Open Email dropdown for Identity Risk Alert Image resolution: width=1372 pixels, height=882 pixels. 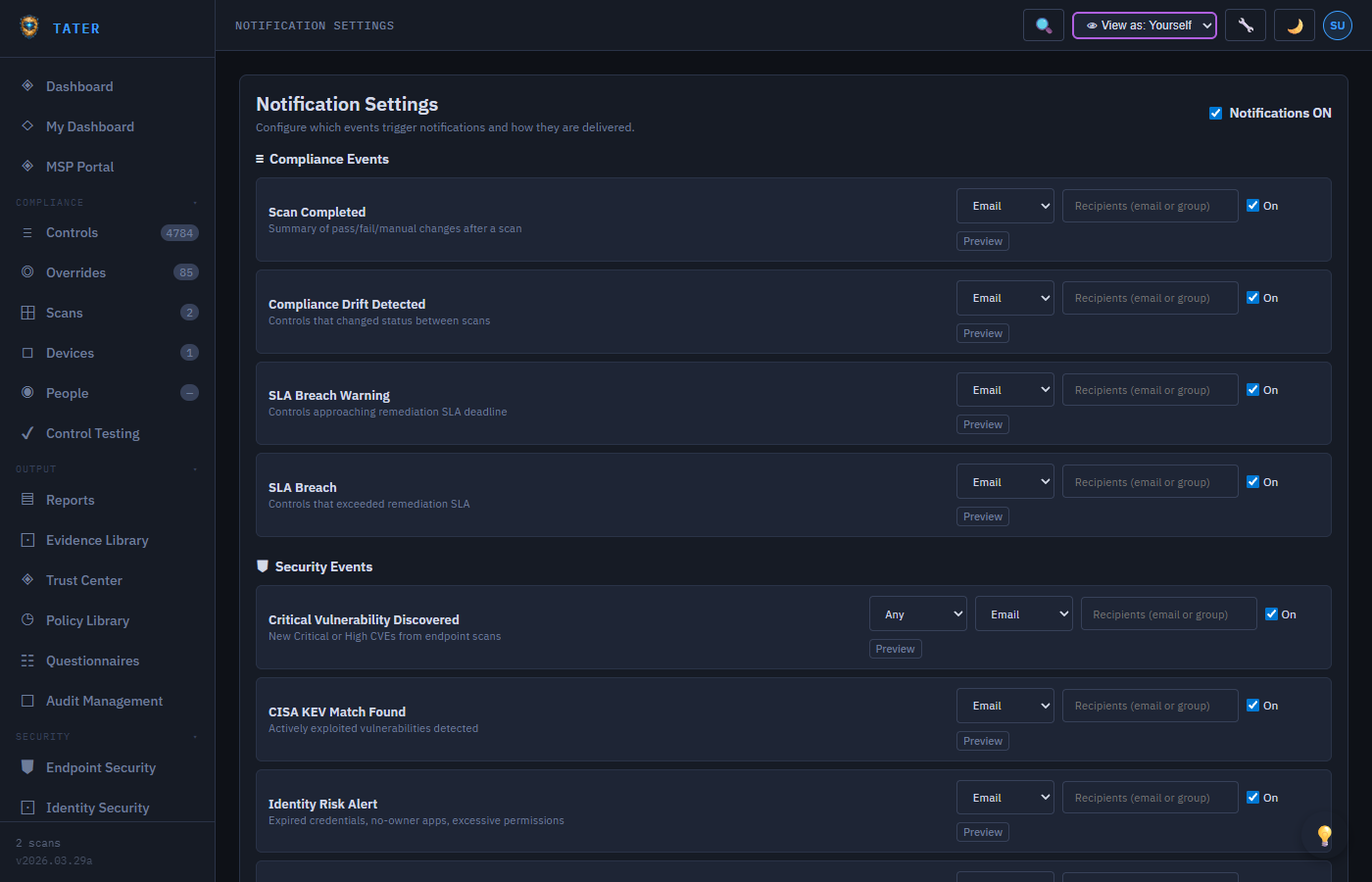(1005, 798)
